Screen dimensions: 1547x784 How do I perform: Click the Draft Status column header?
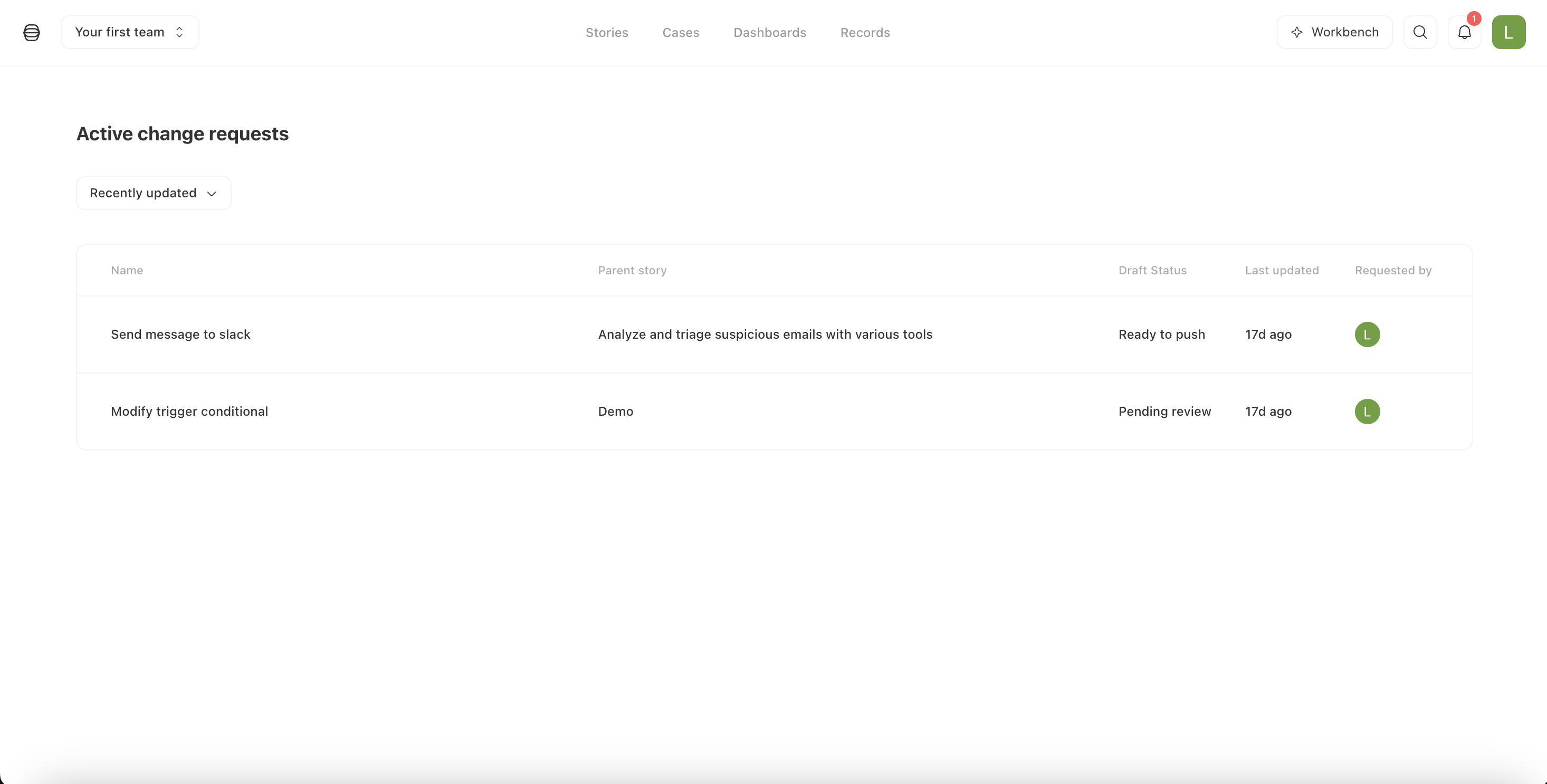pos(1152,270)
